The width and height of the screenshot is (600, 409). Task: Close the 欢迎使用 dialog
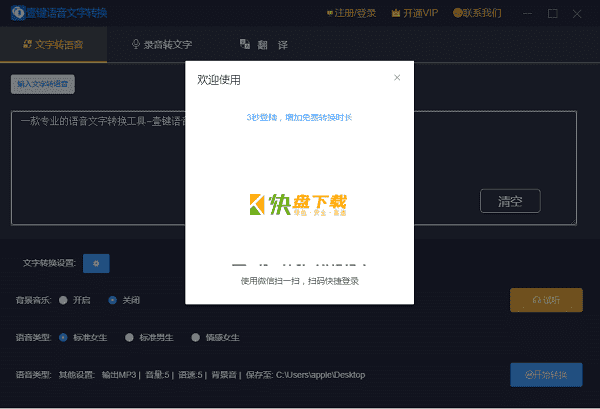pyautogui.click(x=397, y=78)
